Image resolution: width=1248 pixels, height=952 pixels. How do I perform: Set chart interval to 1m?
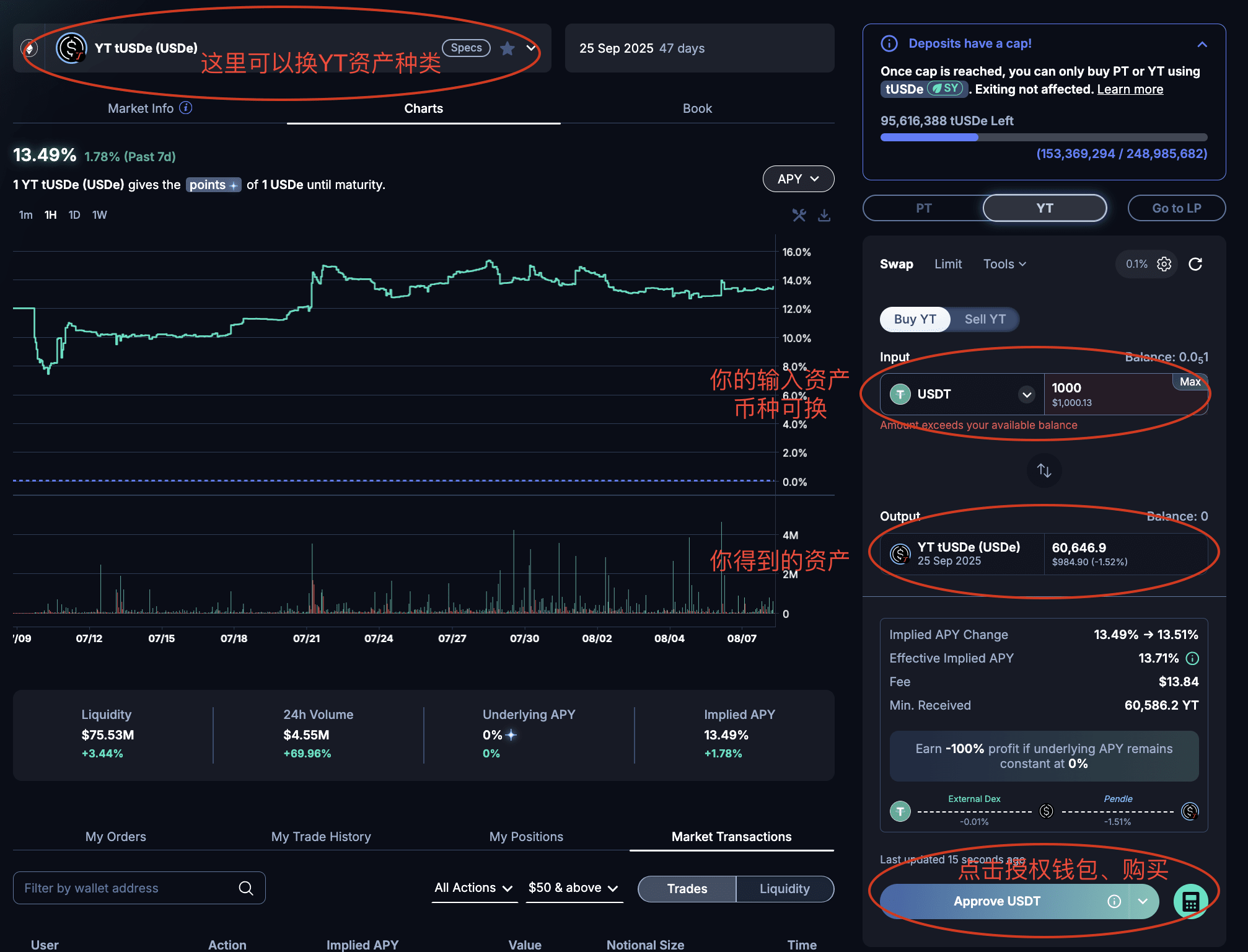pos(25,215)
